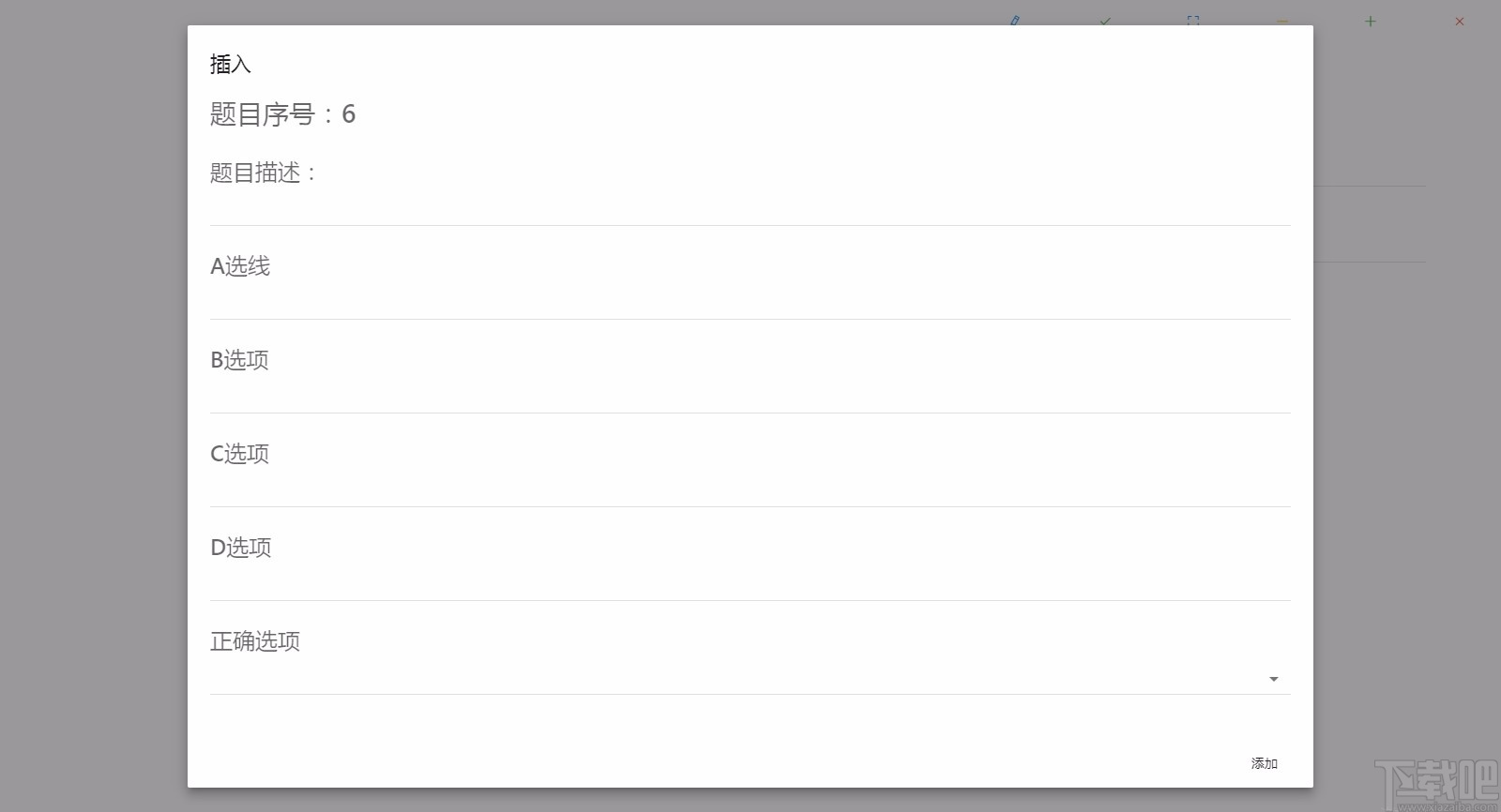This screenshot has height=812, width=1501.
Task: Open the 正确选项 select box
Action: 732,678
